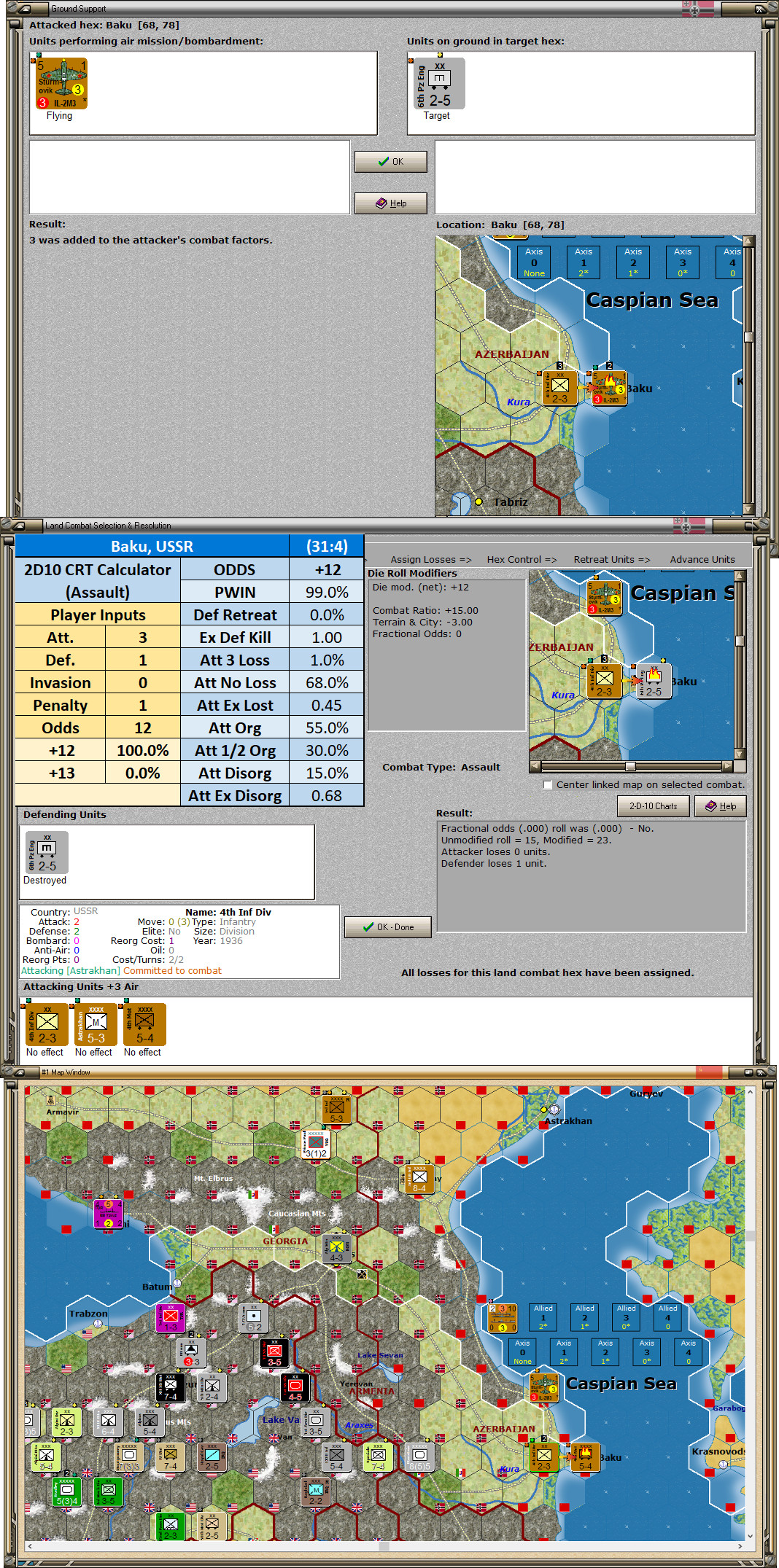Enable Center linked map on selected combat
Screen dimensions: 779x1568
coord(548,785)
